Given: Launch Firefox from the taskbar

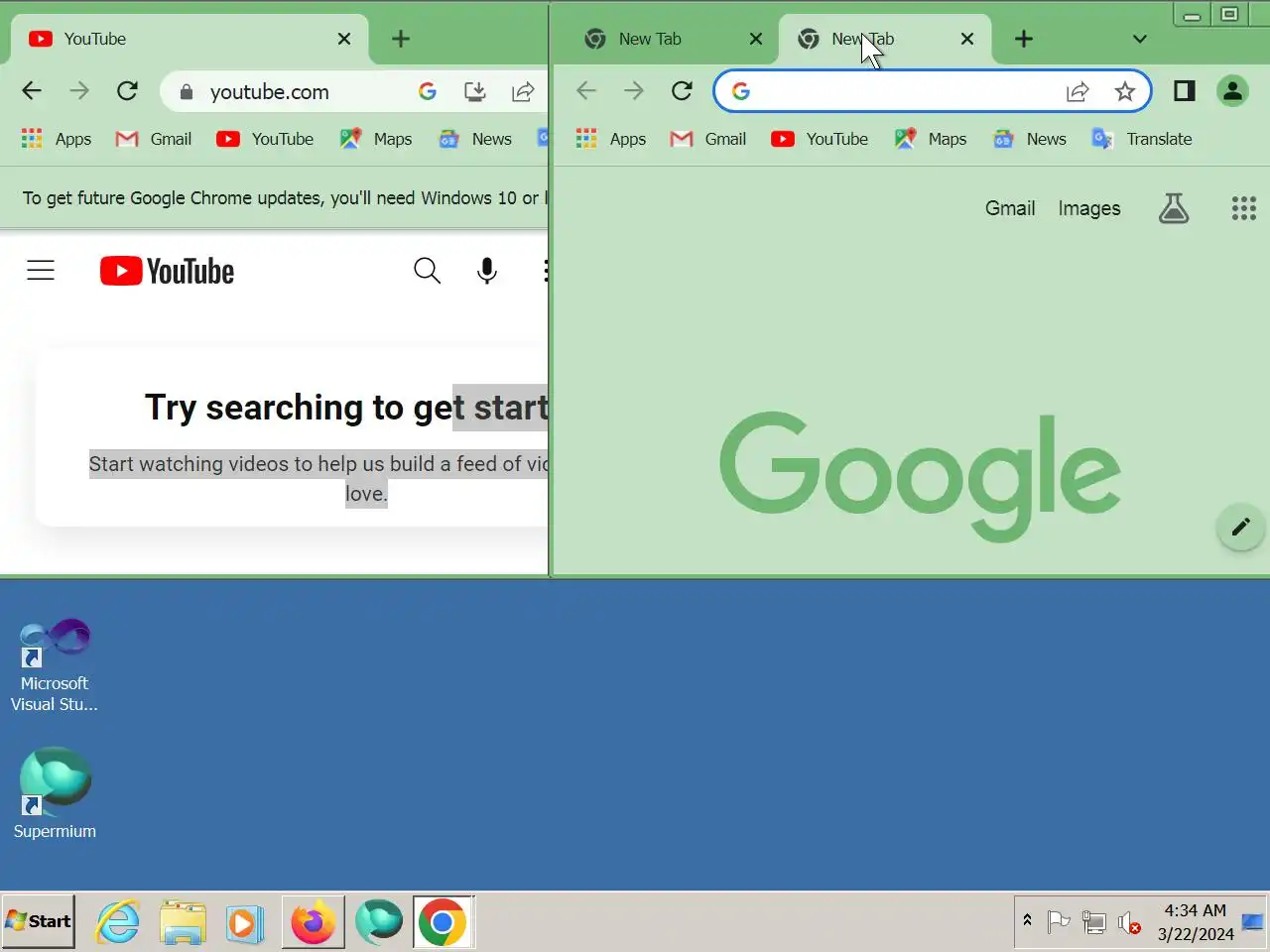Looking at the screenshot, I should tap(314, 922).
